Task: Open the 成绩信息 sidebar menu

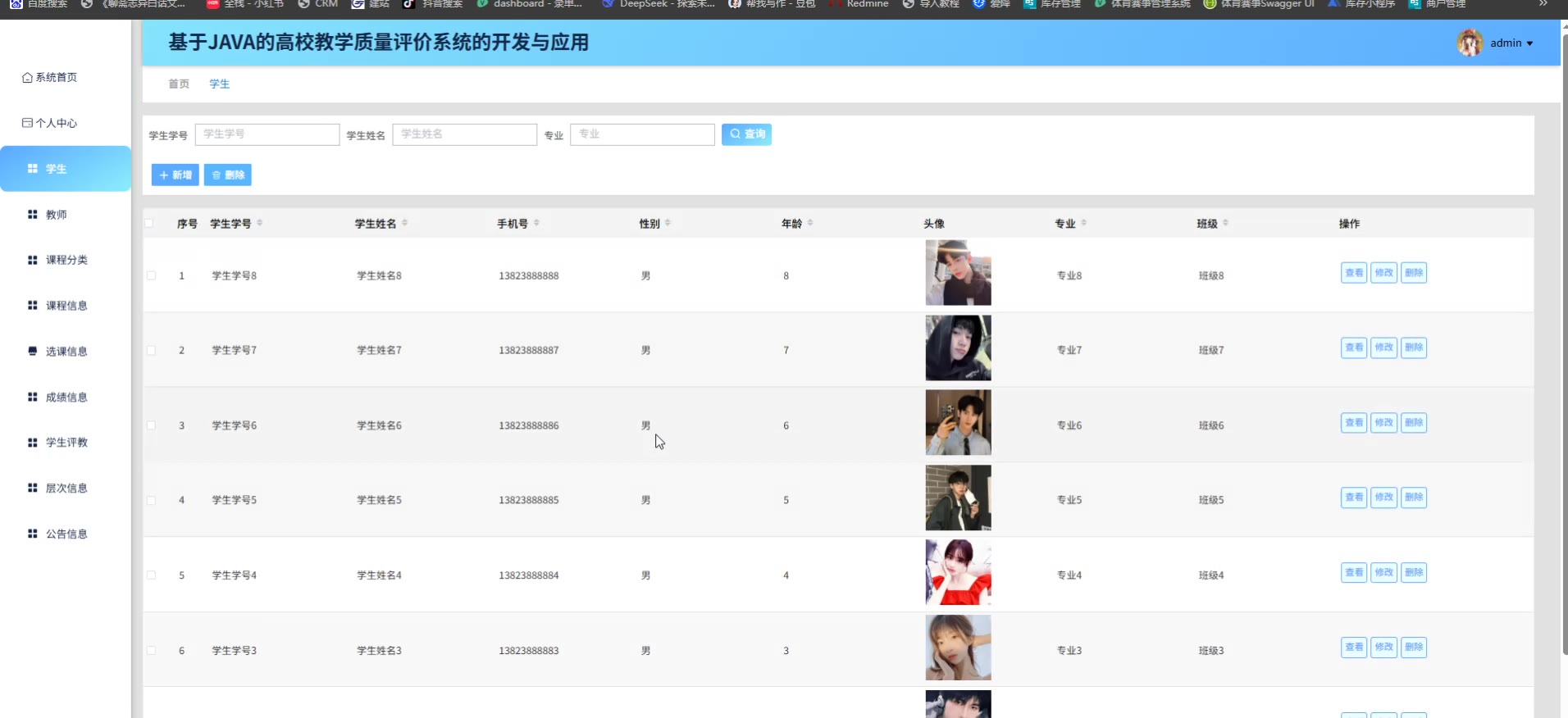Action: click(x=66, y=398)
